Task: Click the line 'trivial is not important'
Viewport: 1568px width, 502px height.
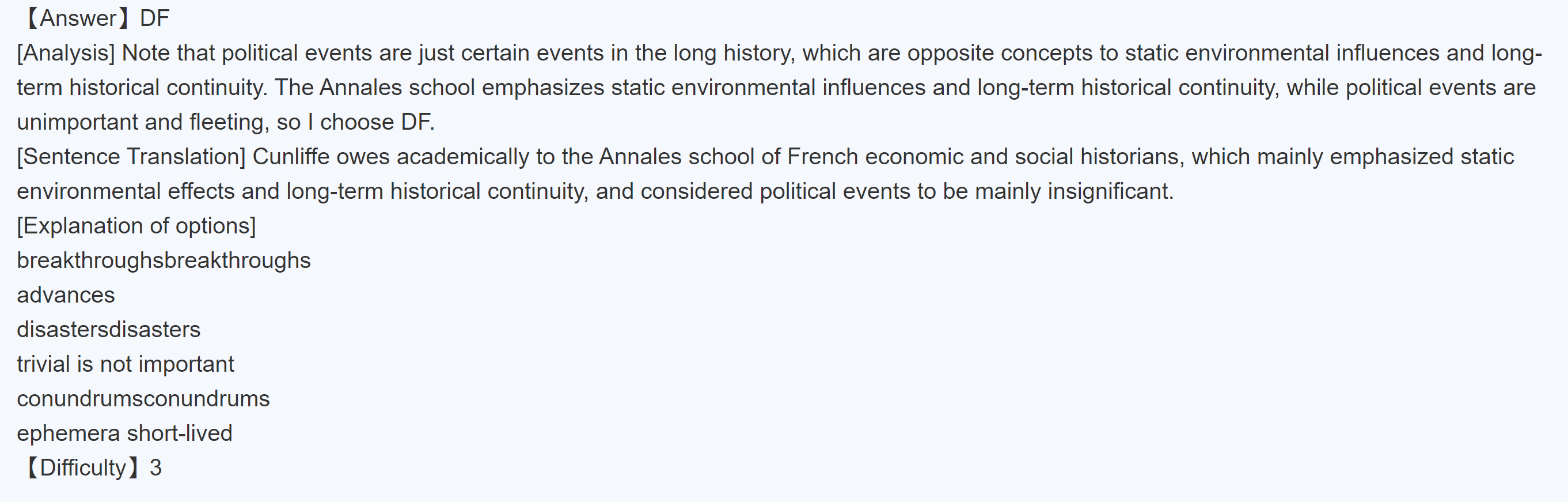Action: [125, 364]
